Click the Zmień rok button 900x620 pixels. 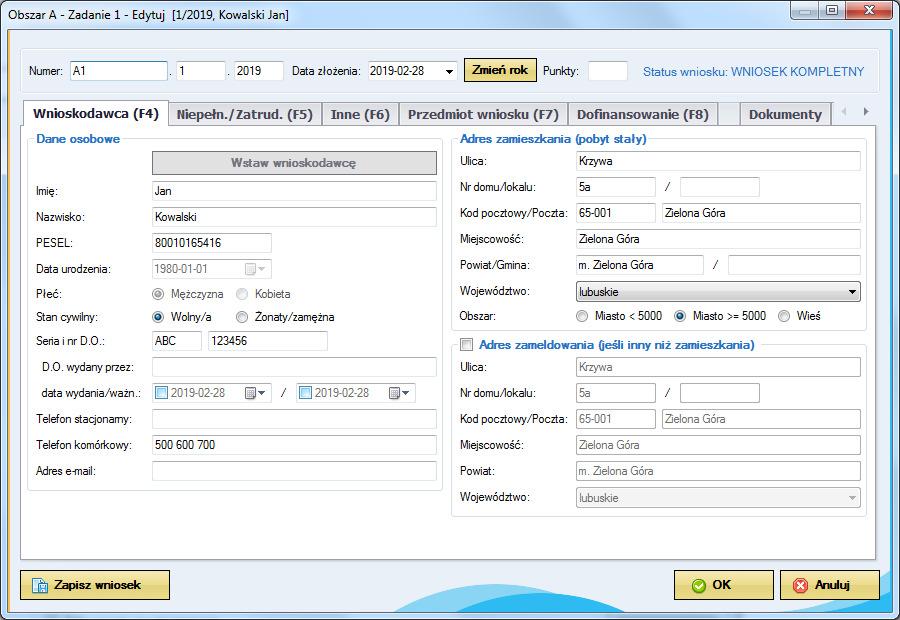[x=500, y=70]
